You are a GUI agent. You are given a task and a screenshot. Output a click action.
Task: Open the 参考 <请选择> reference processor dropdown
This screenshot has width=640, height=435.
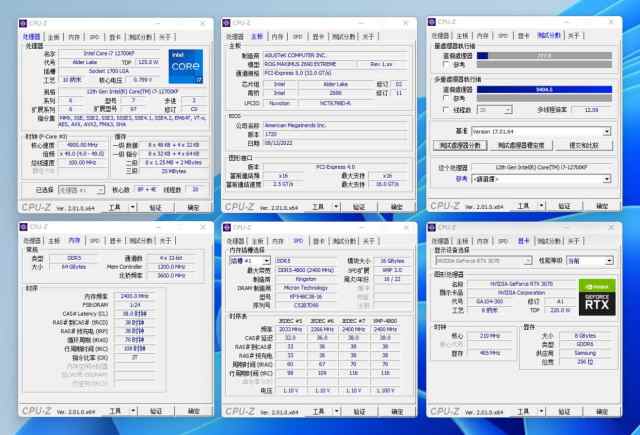[541, 179]
